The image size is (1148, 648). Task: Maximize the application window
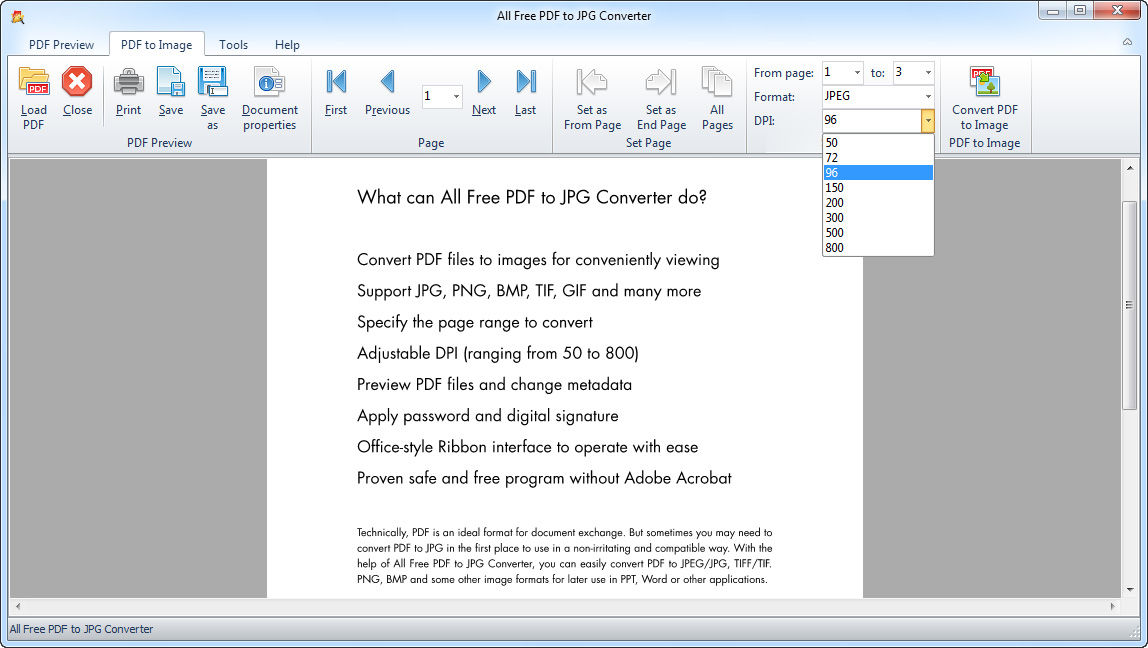[x=1081, y=10]
